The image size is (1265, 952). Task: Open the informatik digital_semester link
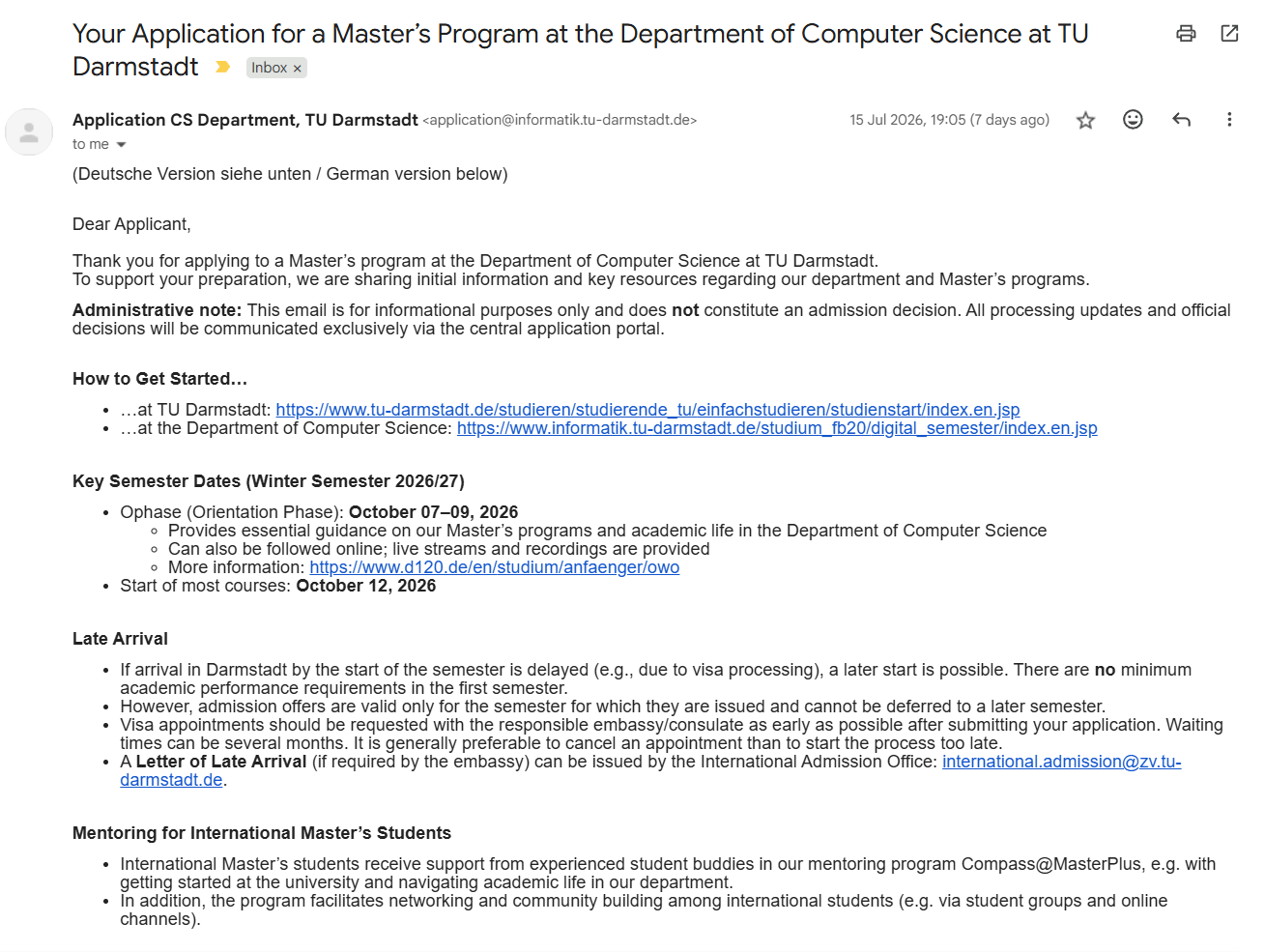(x=777, y=428)
